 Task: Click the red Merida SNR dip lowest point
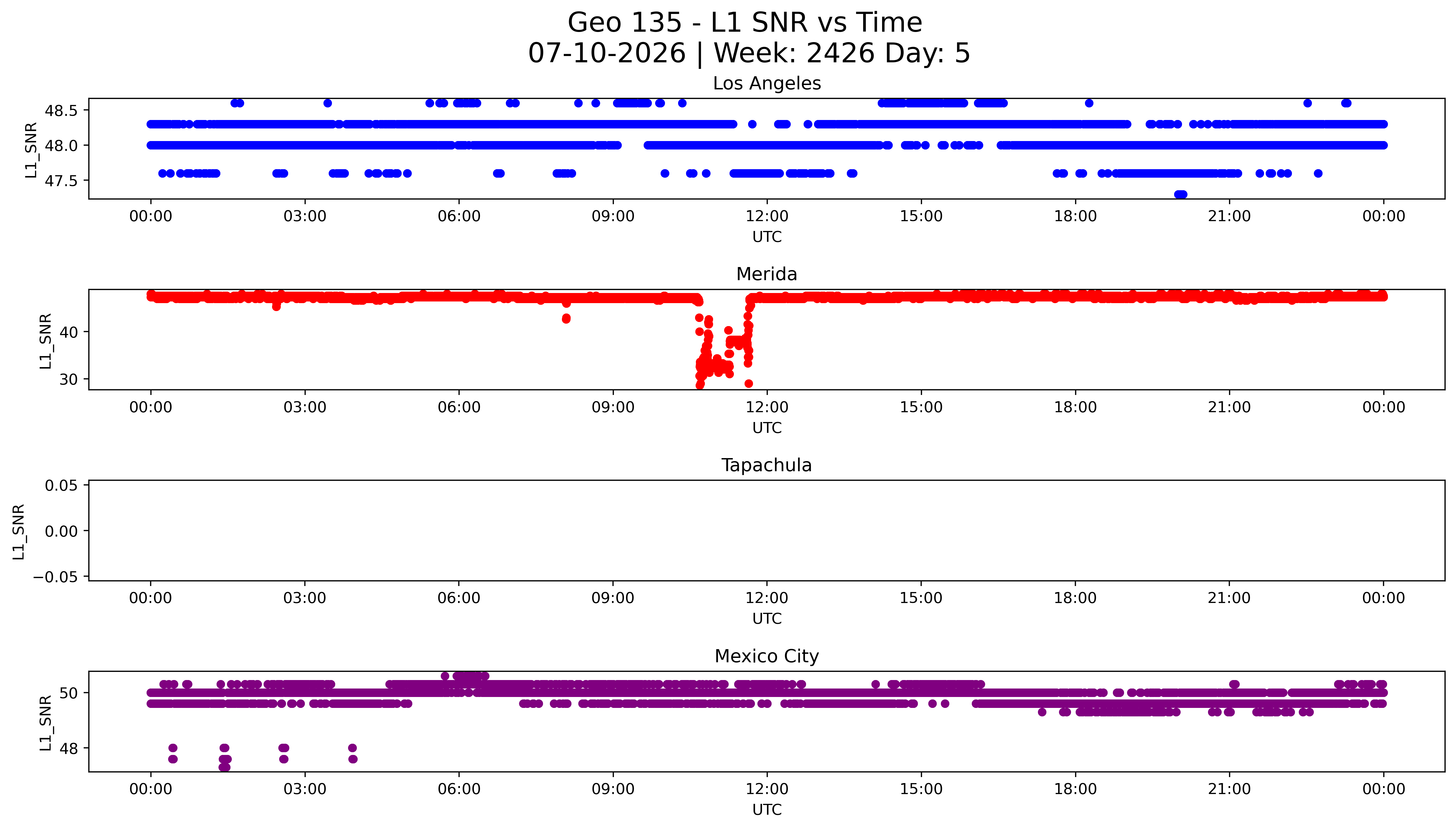(700, 385)
